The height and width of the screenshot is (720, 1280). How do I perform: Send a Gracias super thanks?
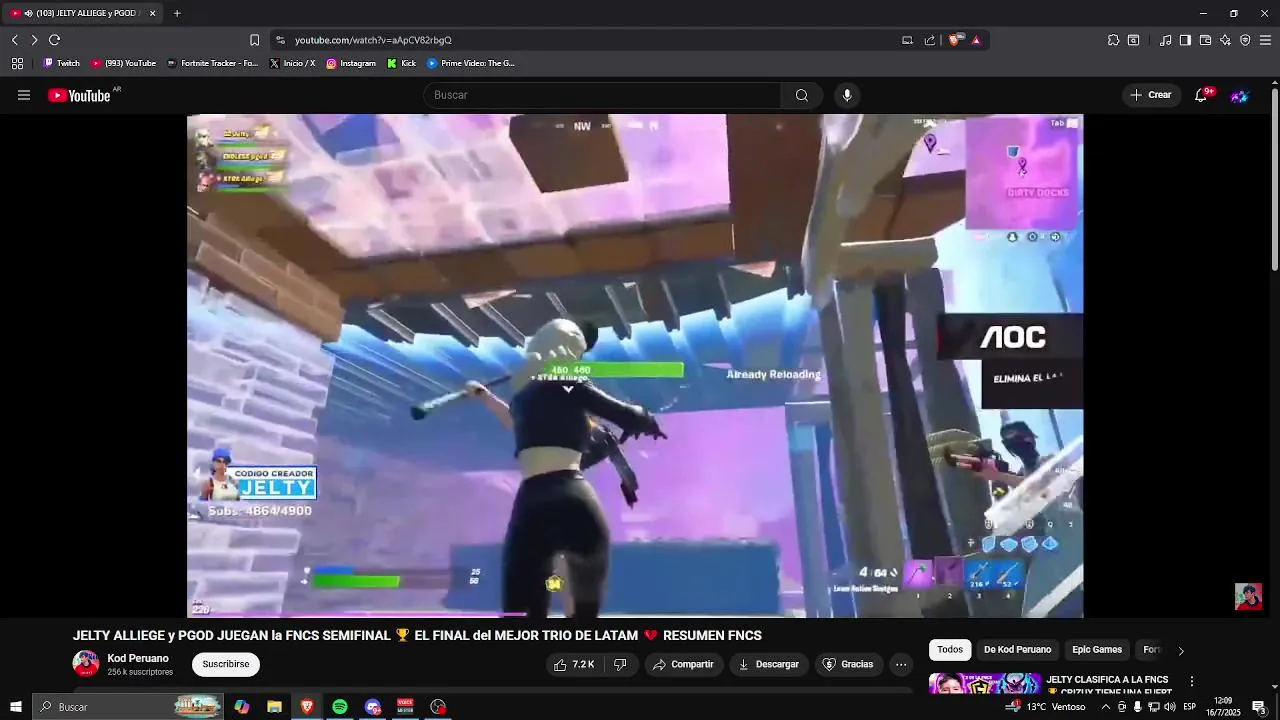point(848,664)
